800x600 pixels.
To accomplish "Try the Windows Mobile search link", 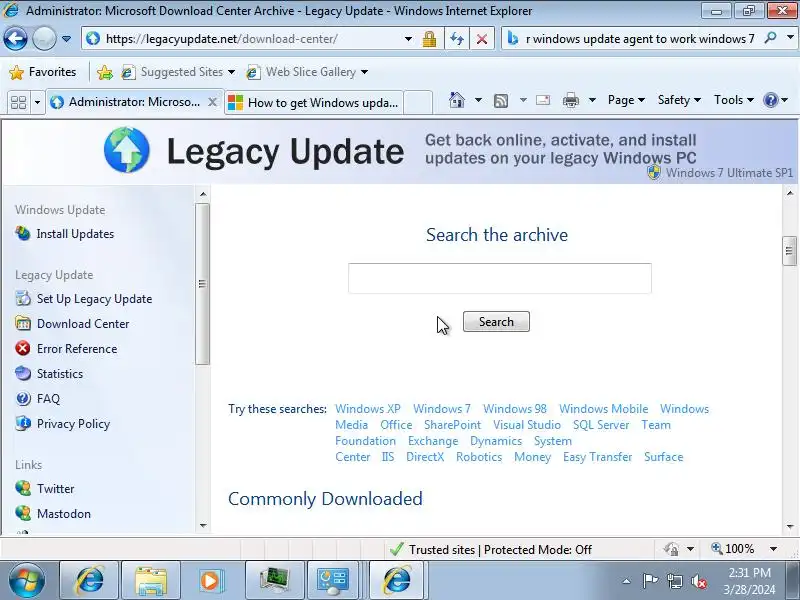I will click(x=604, y=409).
